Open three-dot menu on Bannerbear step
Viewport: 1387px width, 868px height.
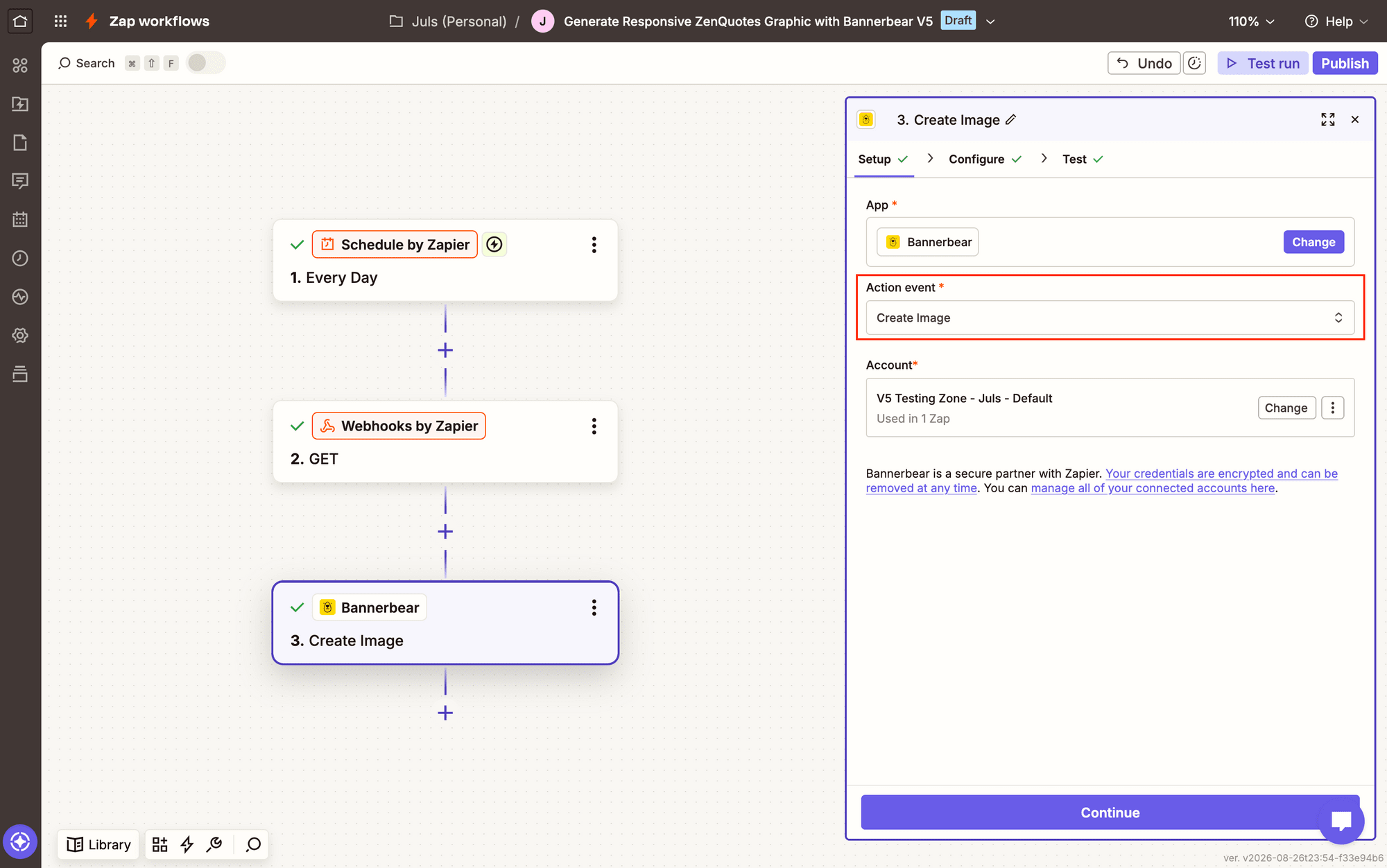pos(594,608)
